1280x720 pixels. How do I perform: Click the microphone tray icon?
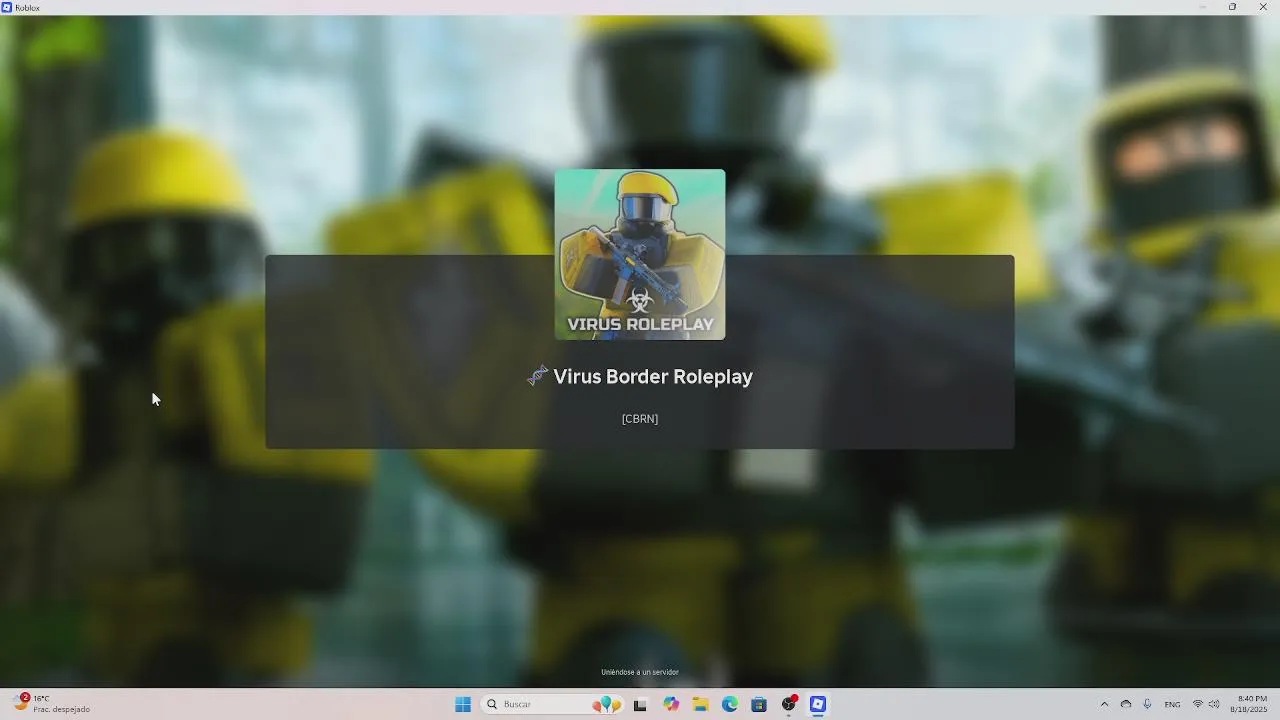[x=1147, y=704]
